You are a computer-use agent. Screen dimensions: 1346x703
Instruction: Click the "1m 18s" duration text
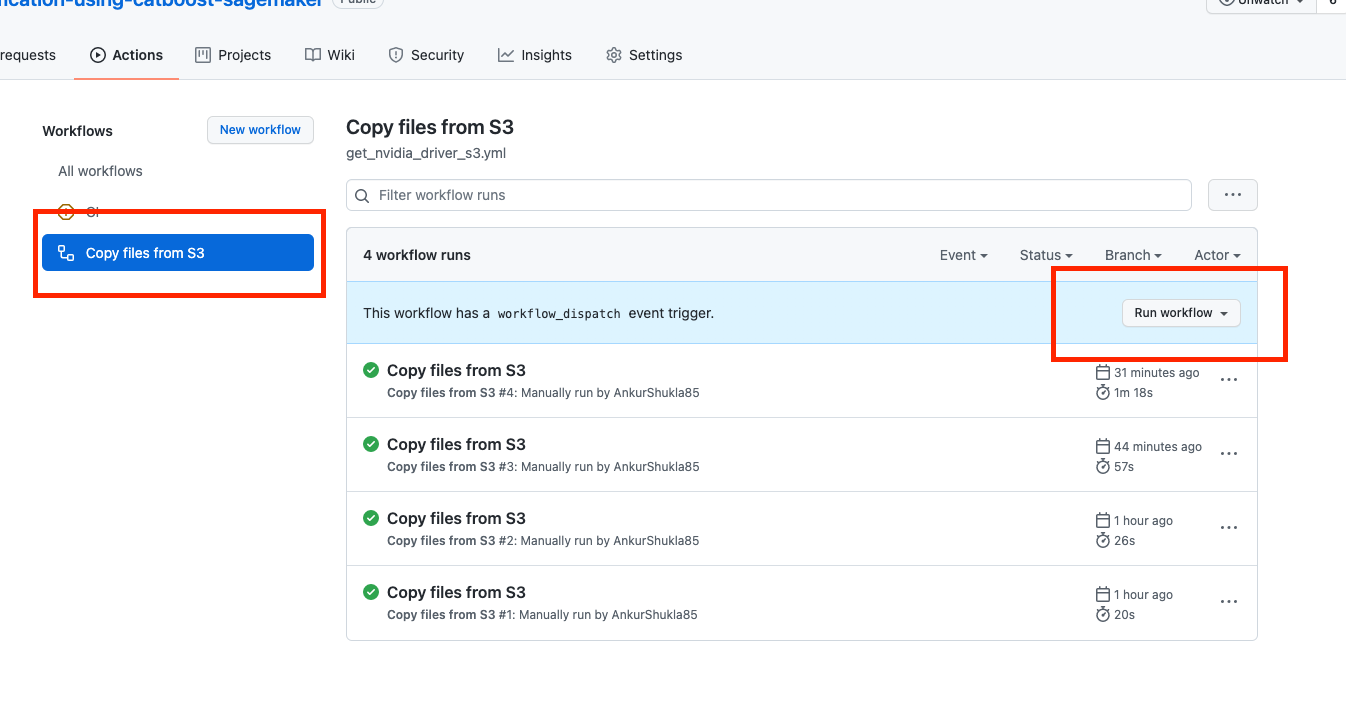(x=1134, y=393)
